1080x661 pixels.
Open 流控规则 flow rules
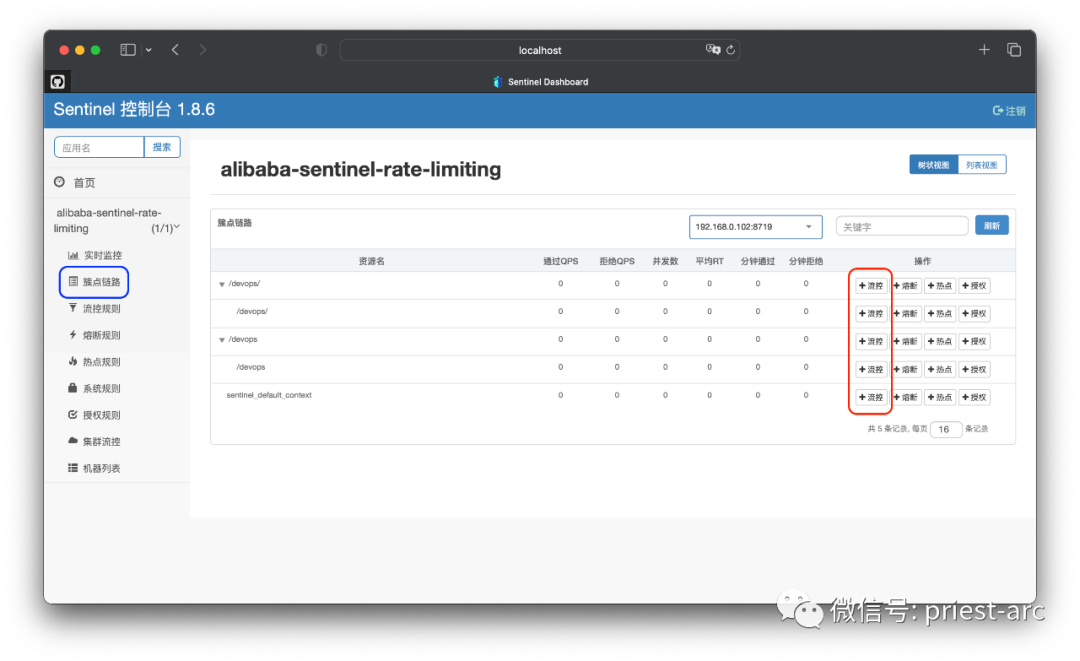click(94, 308)
